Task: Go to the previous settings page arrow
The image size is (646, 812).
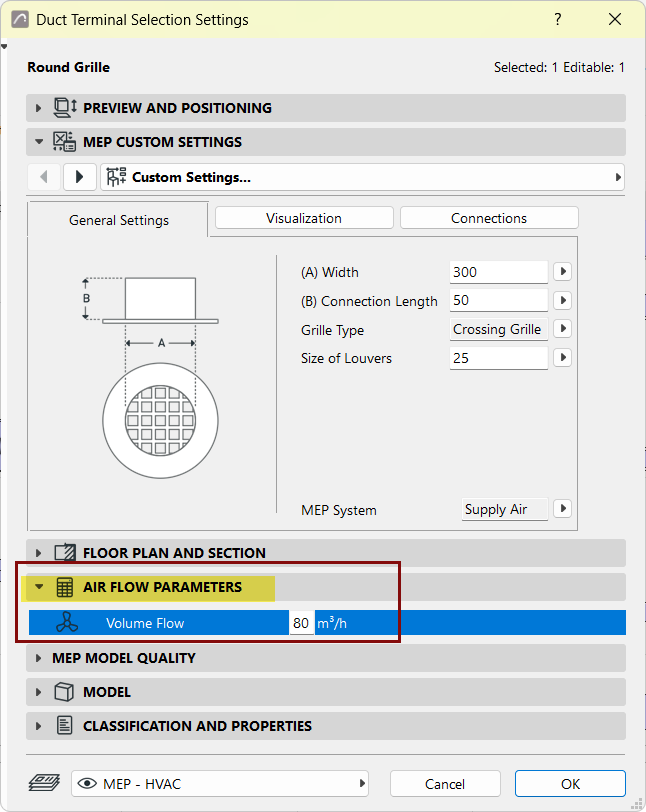Action: tap(44, 177)
